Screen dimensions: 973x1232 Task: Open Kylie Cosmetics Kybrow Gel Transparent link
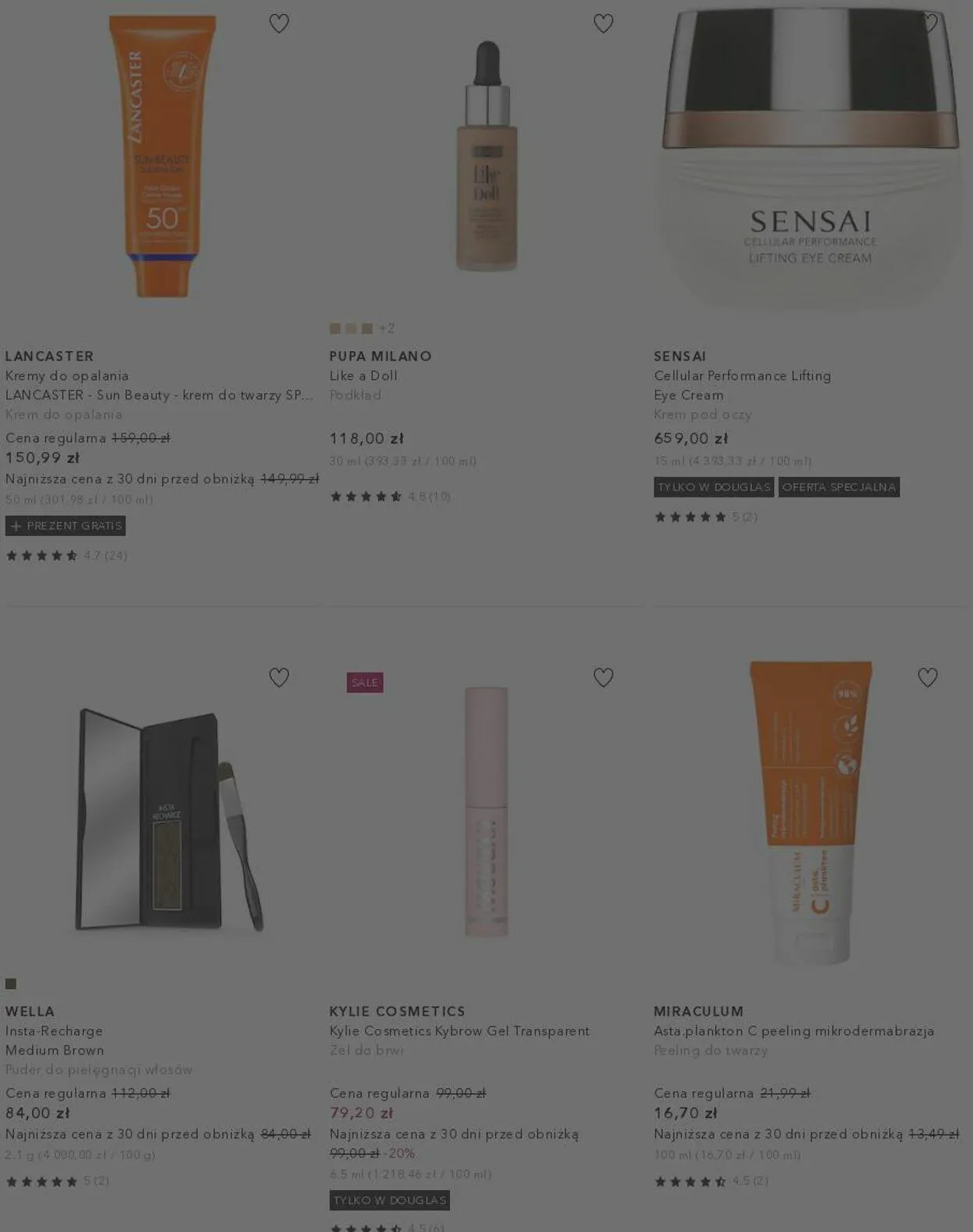pyautogui.click(x=459, y=1030)
